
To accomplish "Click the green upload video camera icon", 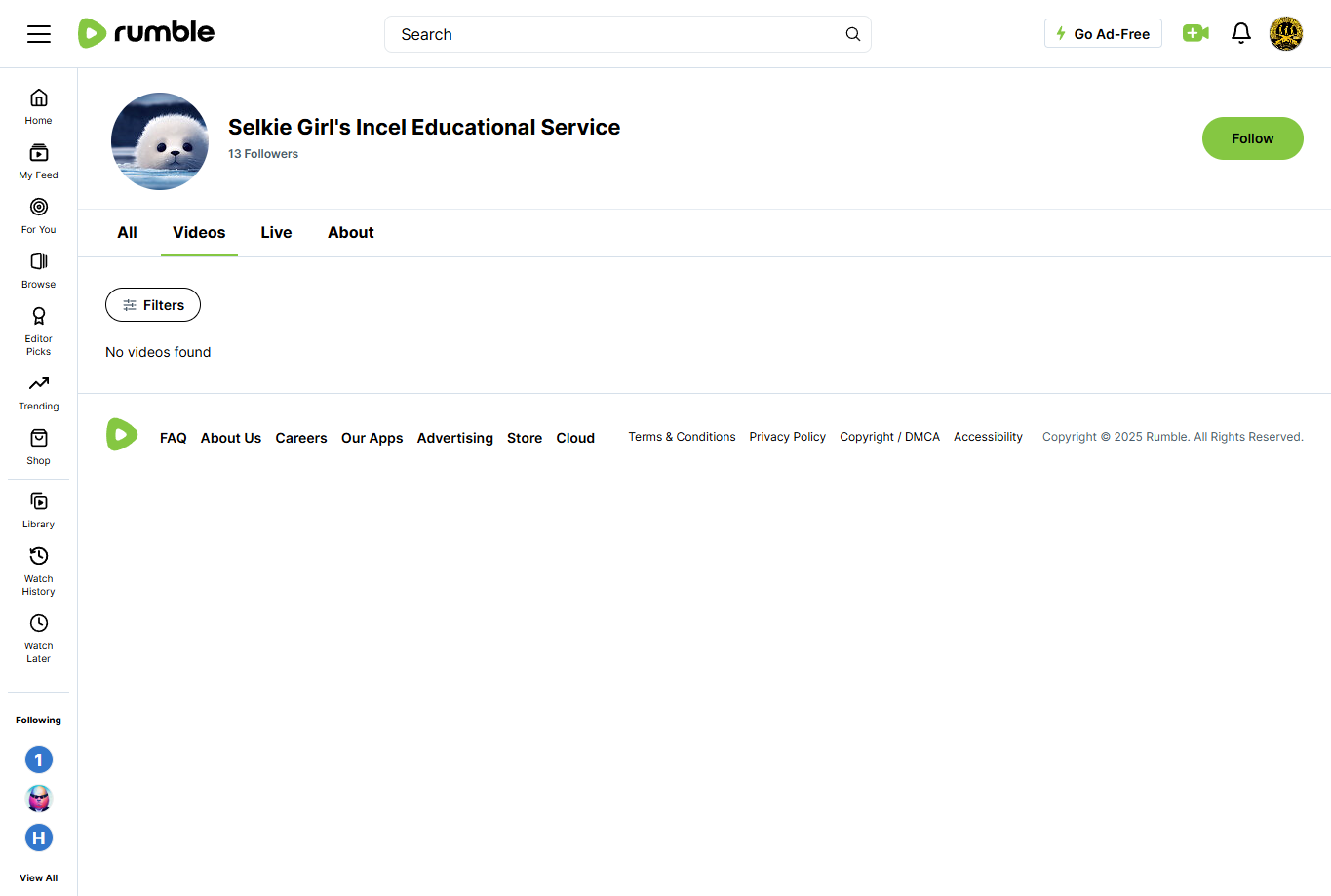I will coord(1195,34).
